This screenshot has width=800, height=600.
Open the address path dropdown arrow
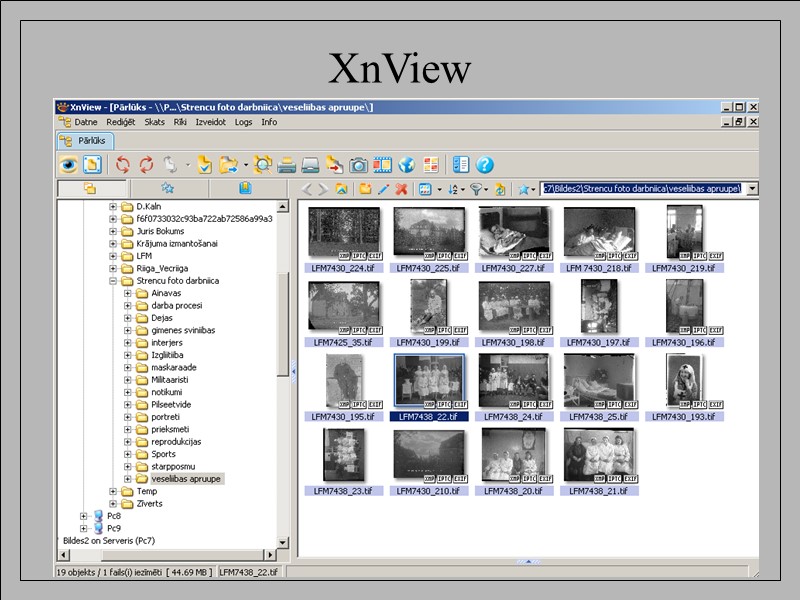(x=753, y=189)
